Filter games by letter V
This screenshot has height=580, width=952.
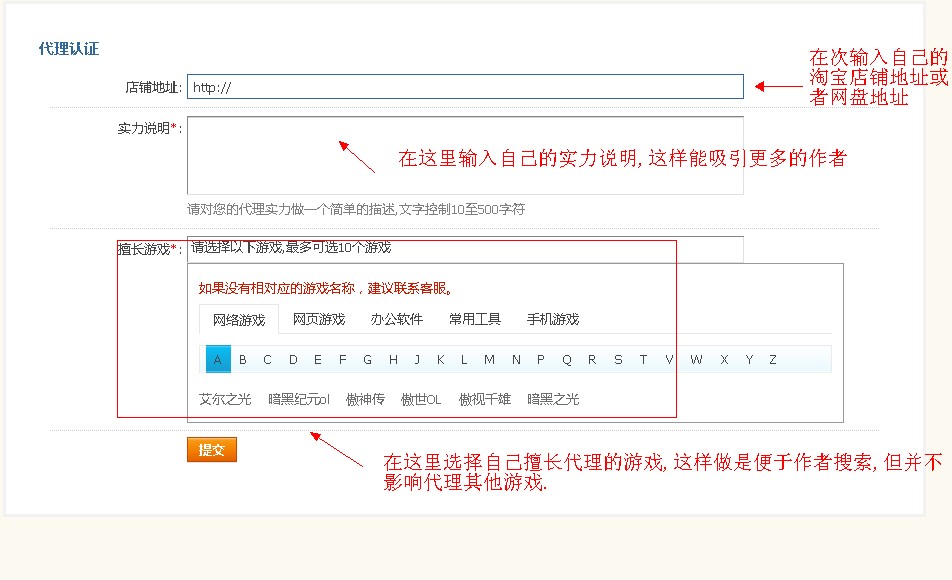(669, 360)
